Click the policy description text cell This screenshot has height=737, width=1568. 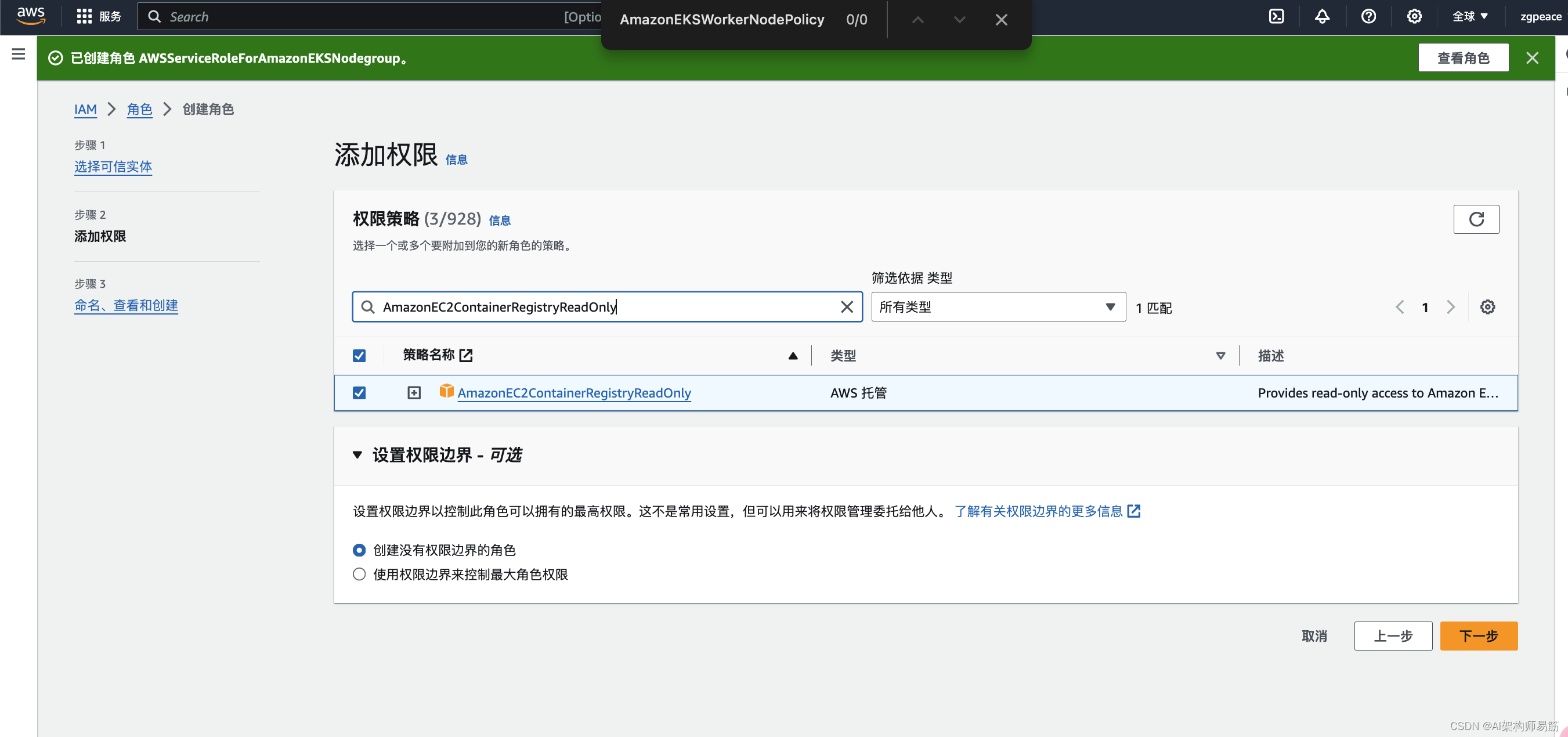[x=1378, y=392]
